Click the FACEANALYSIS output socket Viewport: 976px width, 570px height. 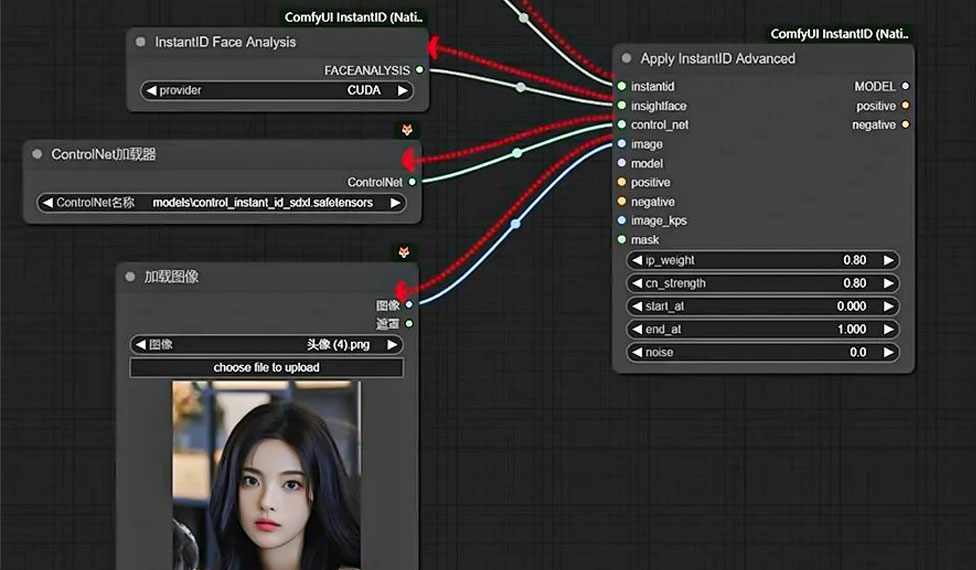(x=420, y=70)
